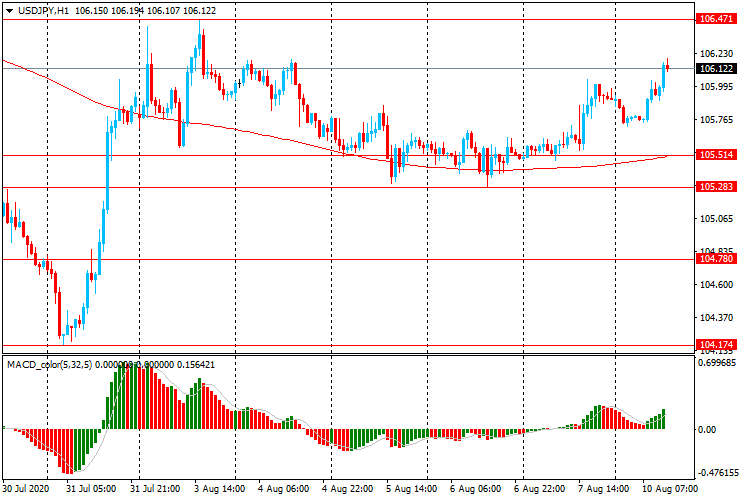Click the 104.370 price scale value
The height and width of the screenshot is (500, 740).
(716, 318)
